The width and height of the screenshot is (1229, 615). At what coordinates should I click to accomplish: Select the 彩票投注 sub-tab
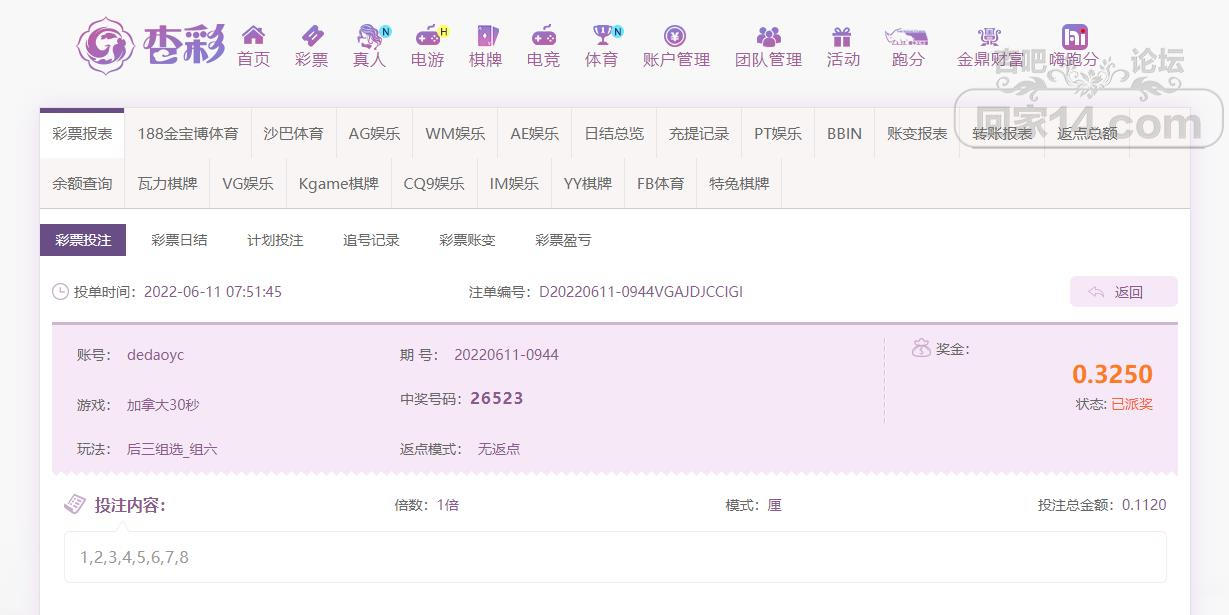click(x=83, y=240)
